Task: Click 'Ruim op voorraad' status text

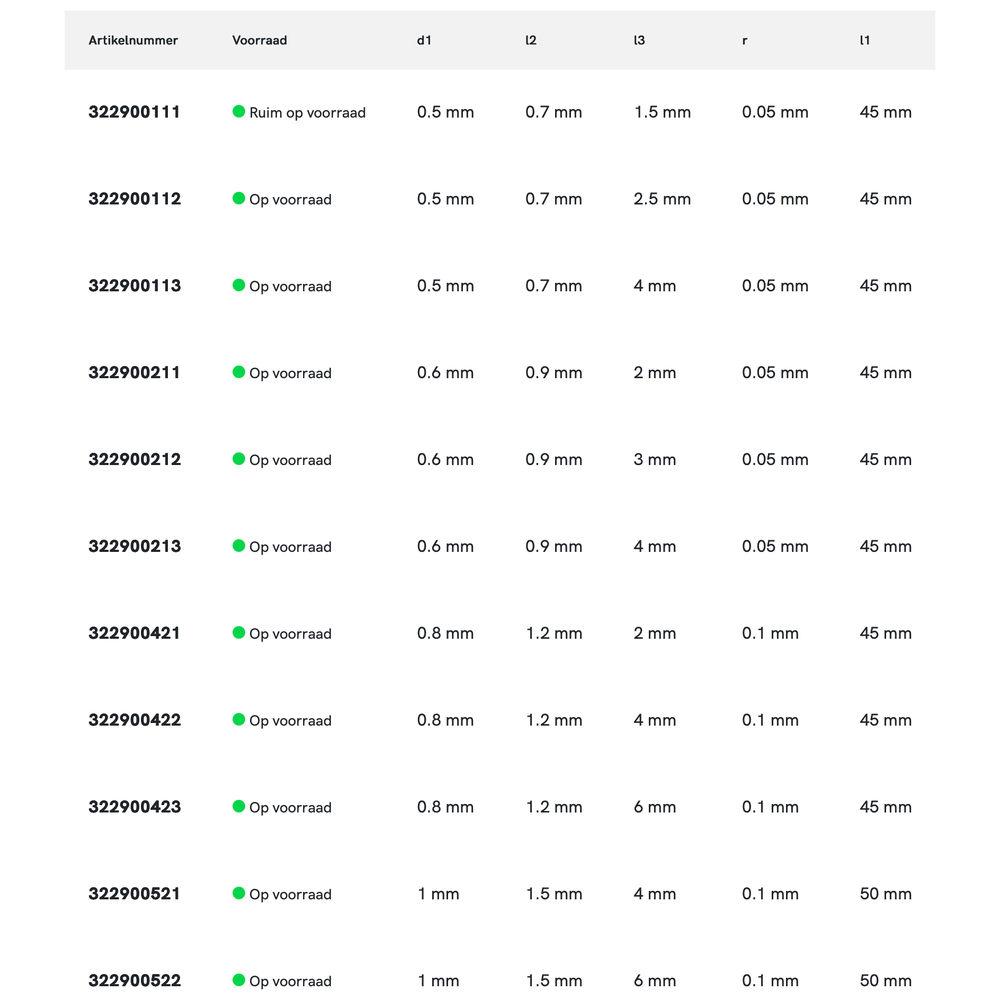Action: click(307, 113)
